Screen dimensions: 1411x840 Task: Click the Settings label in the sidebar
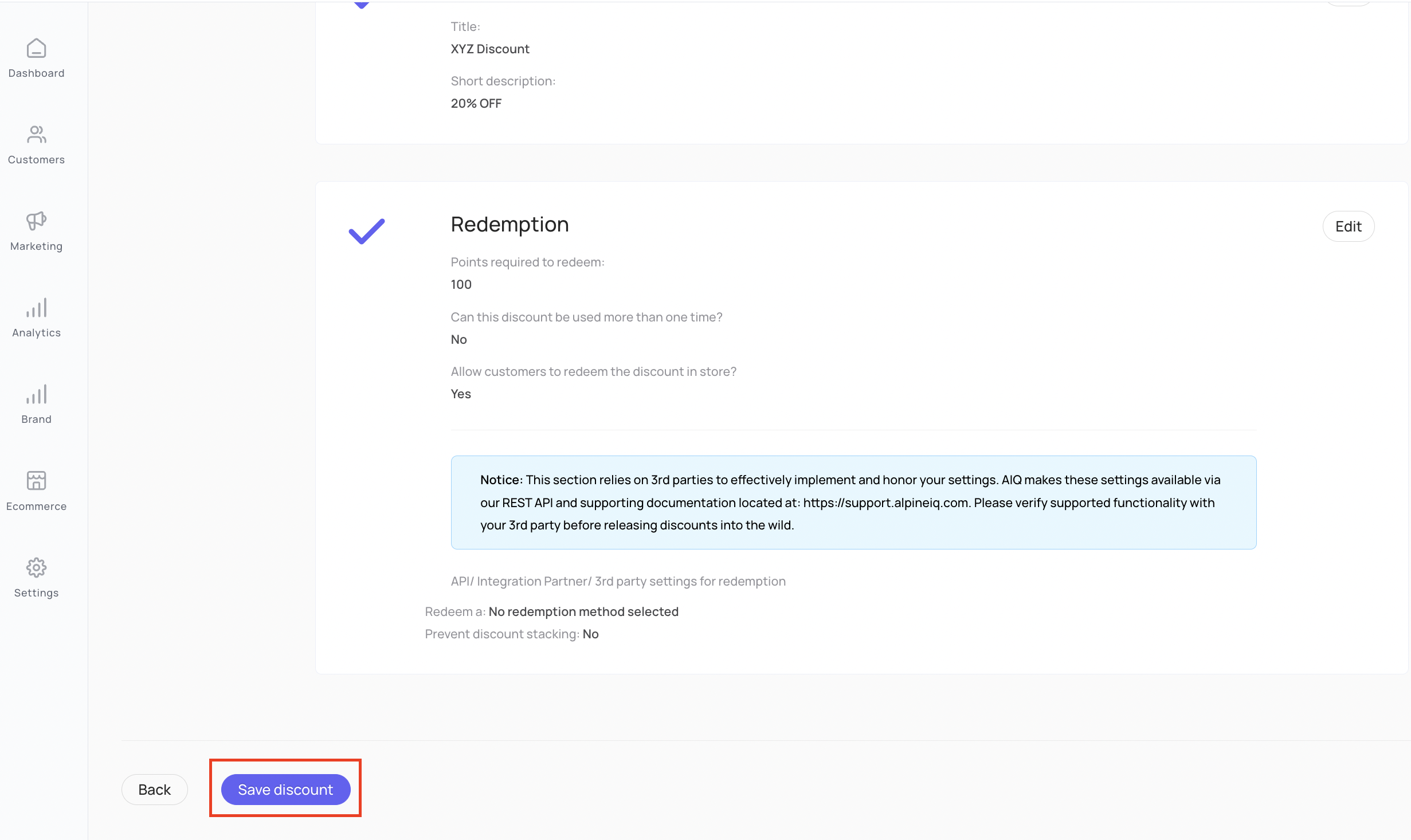[x=36, y=593]
